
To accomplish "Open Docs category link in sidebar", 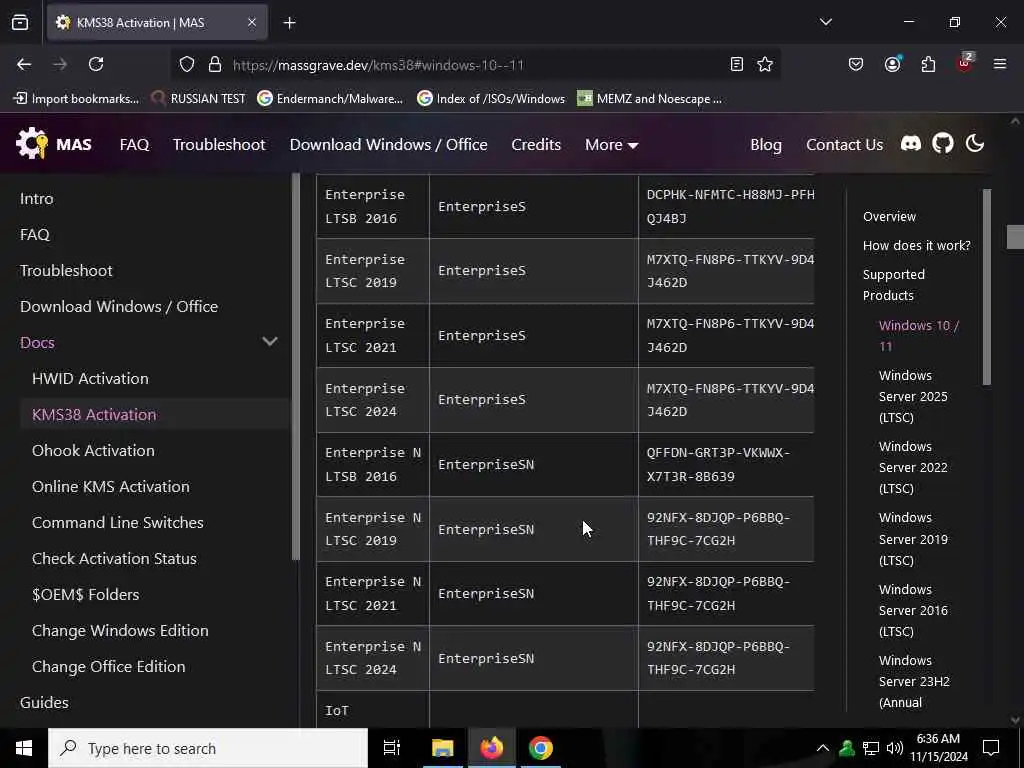I will click(x=37, y=342).
